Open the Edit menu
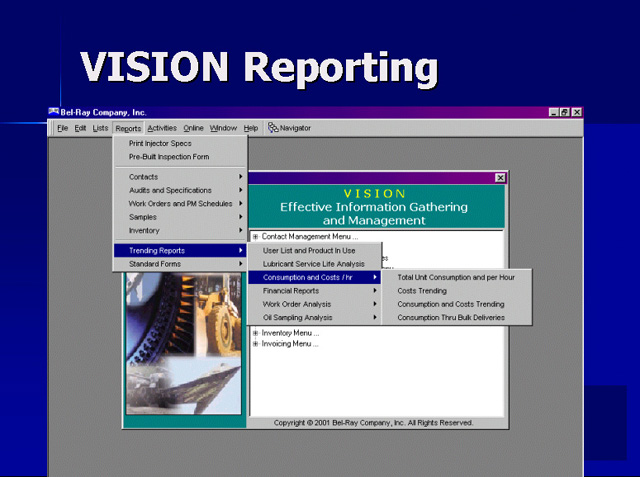 click(x=80, y=128)
